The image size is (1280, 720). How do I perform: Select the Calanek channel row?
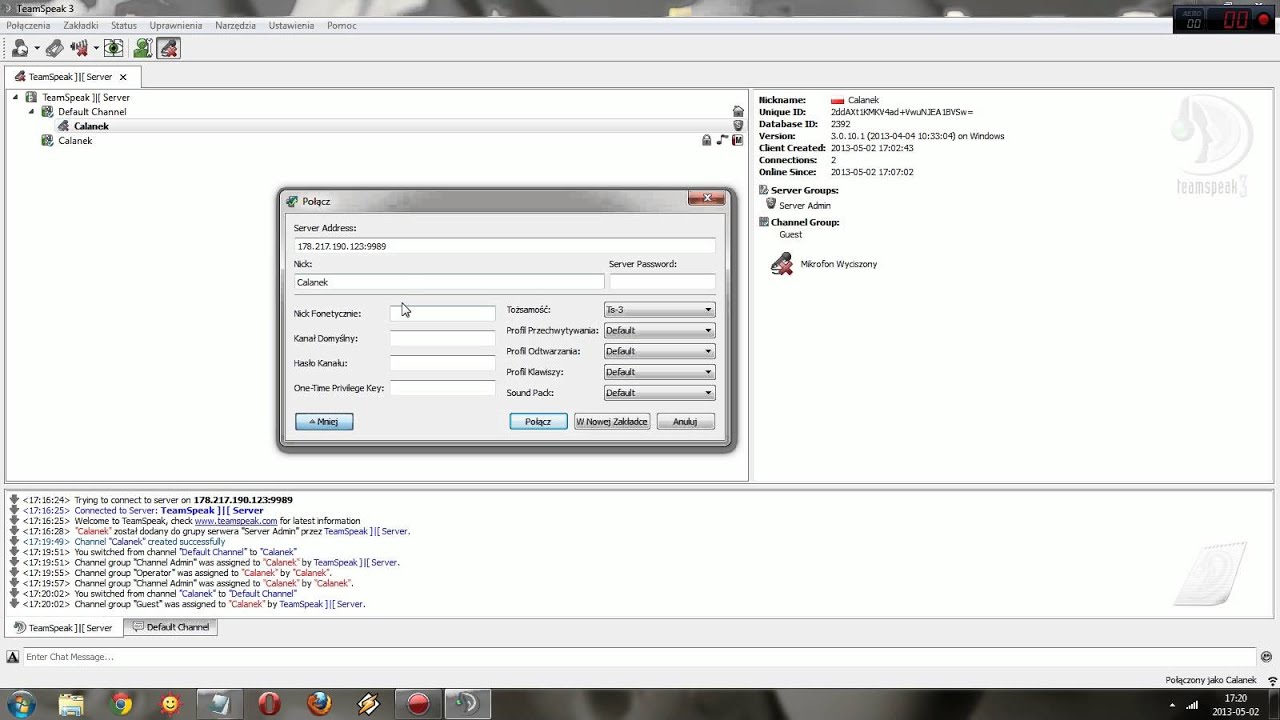[75, 141]
